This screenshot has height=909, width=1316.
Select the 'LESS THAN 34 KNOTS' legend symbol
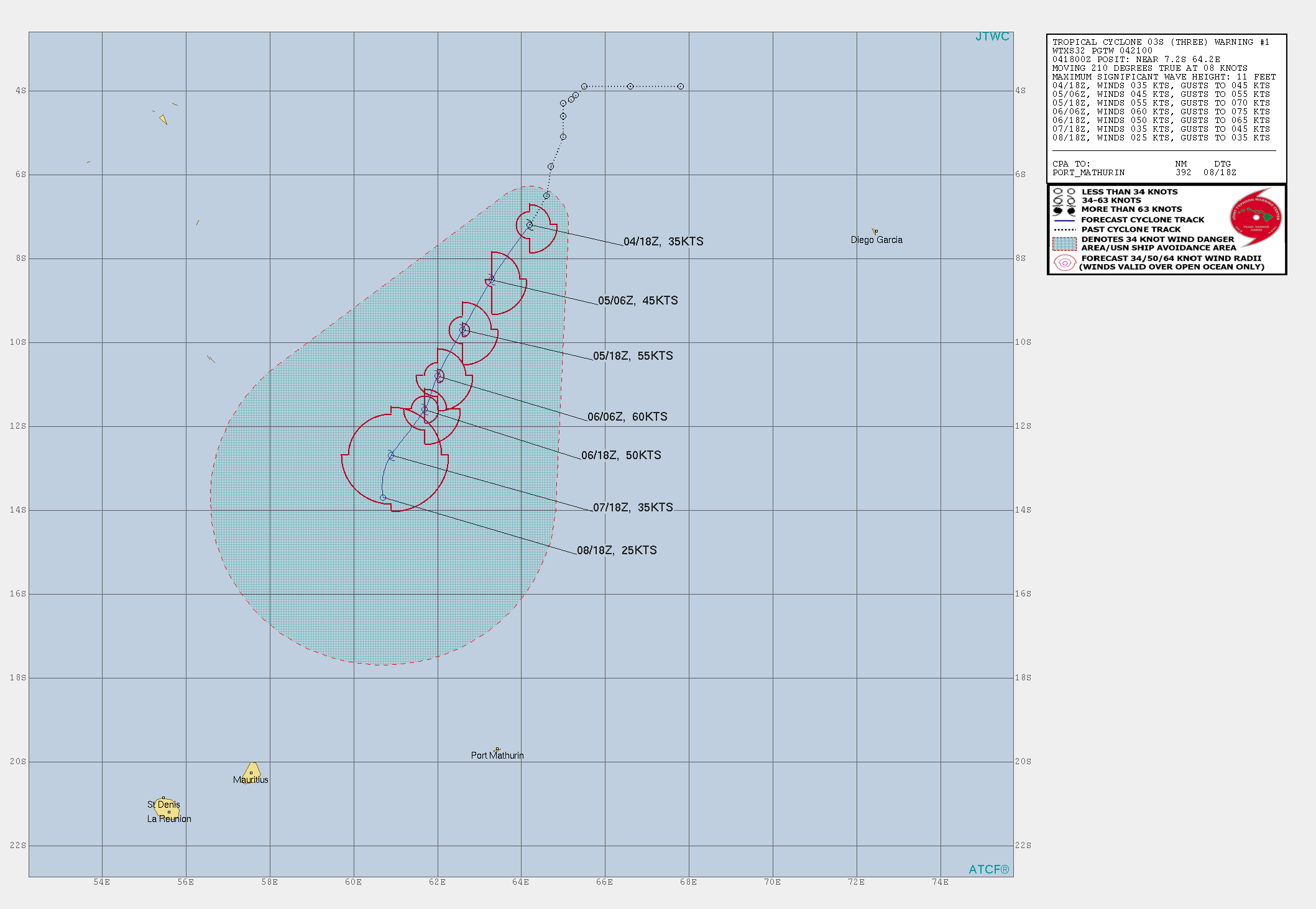1064,192
